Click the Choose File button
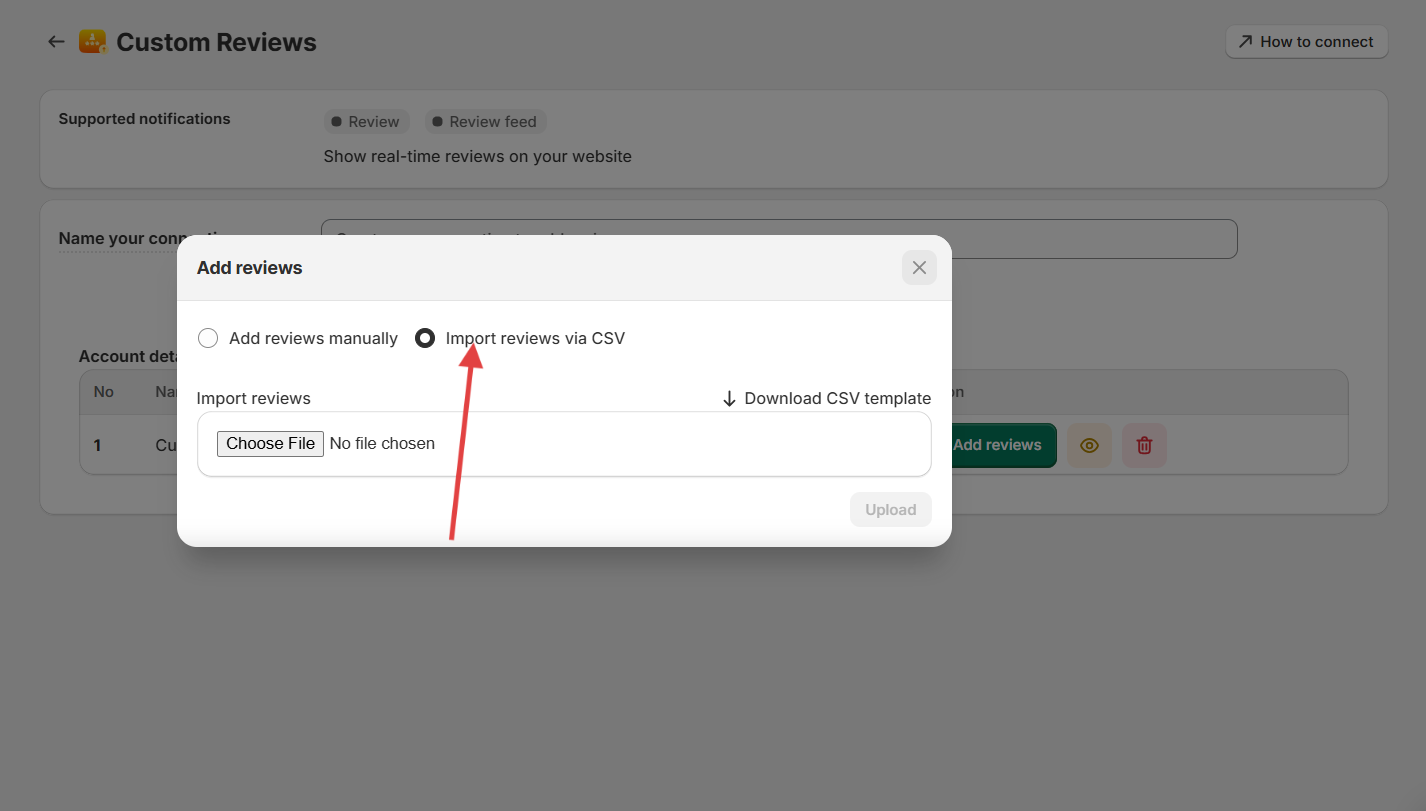Screen dimensions: 1426x811 [x=270, y=444]
